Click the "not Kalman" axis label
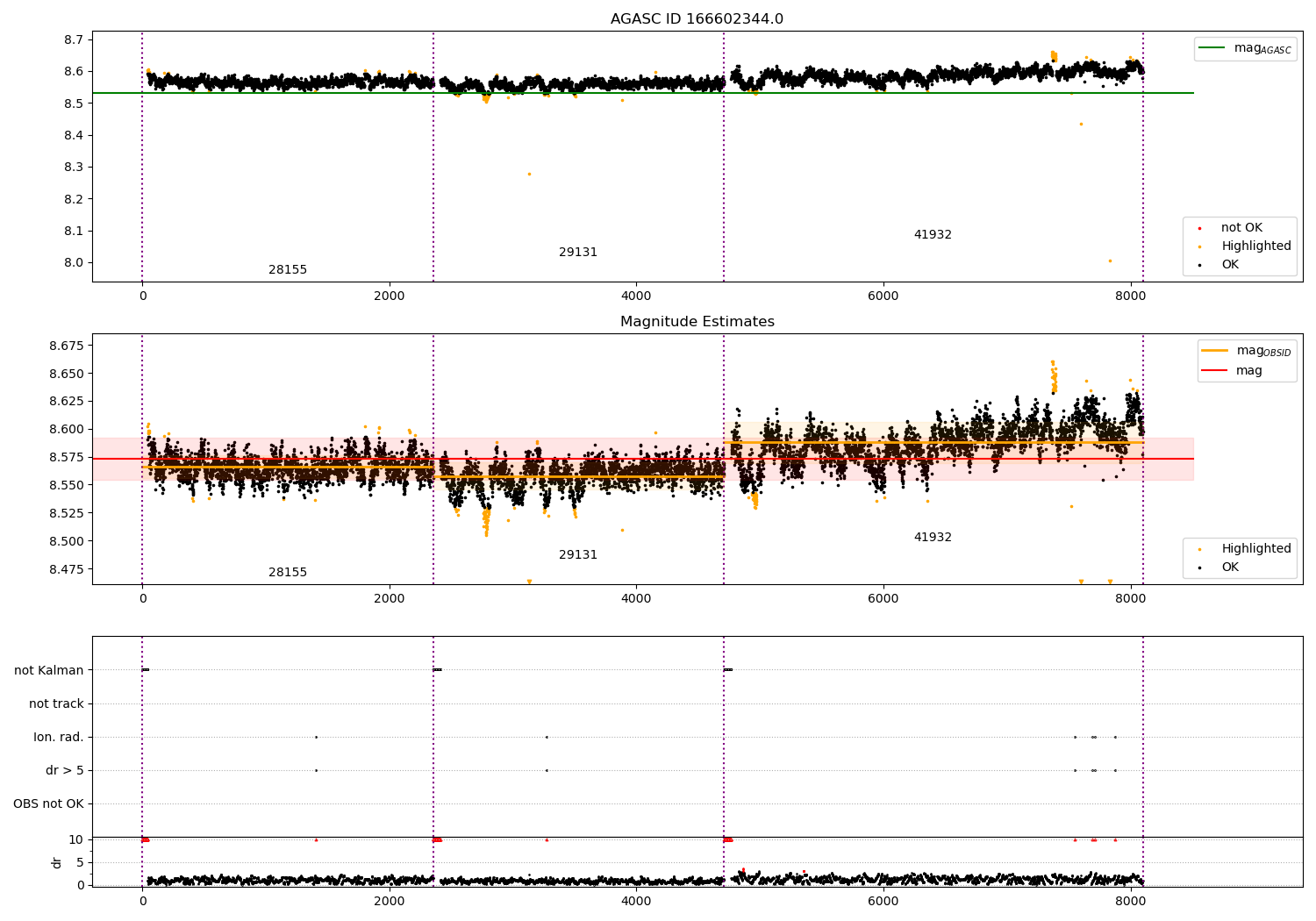 pos(49,670)
